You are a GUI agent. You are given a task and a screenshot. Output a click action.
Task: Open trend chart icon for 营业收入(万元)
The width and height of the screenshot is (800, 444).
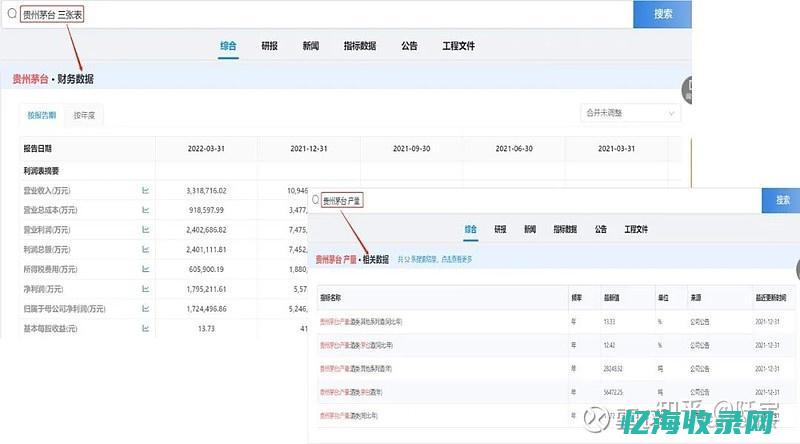[x=145, y=190]
